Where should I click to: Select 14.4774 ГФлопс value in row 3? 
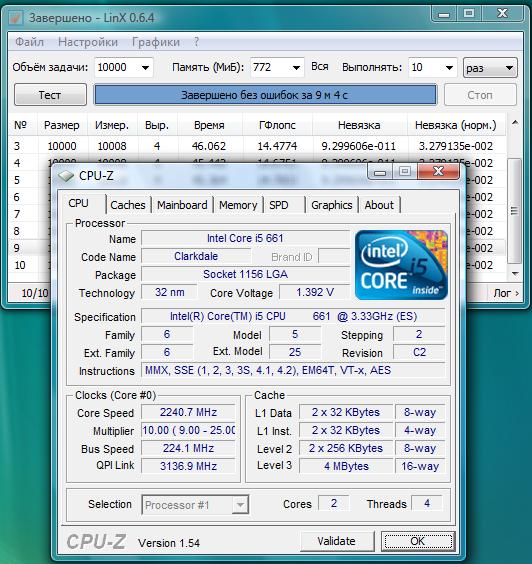(277, 146)
